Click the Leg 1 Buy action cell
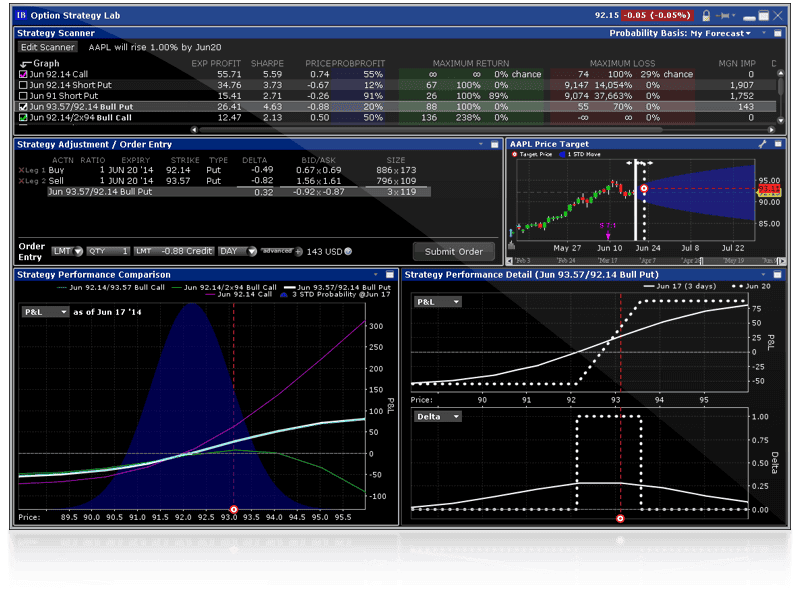The height and width of the screenshot is (600, 800). (56, 170)
